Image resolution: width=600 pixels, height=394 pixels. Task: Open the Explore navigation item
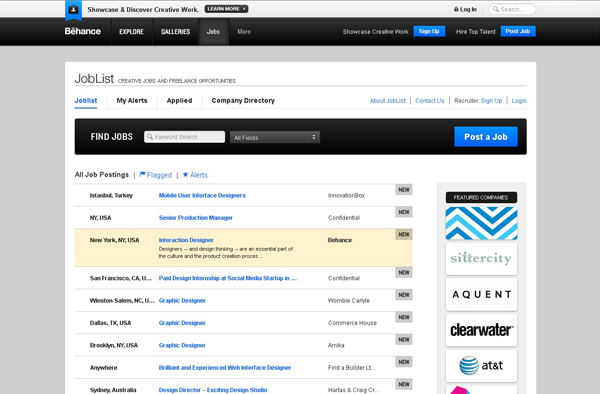131,32
